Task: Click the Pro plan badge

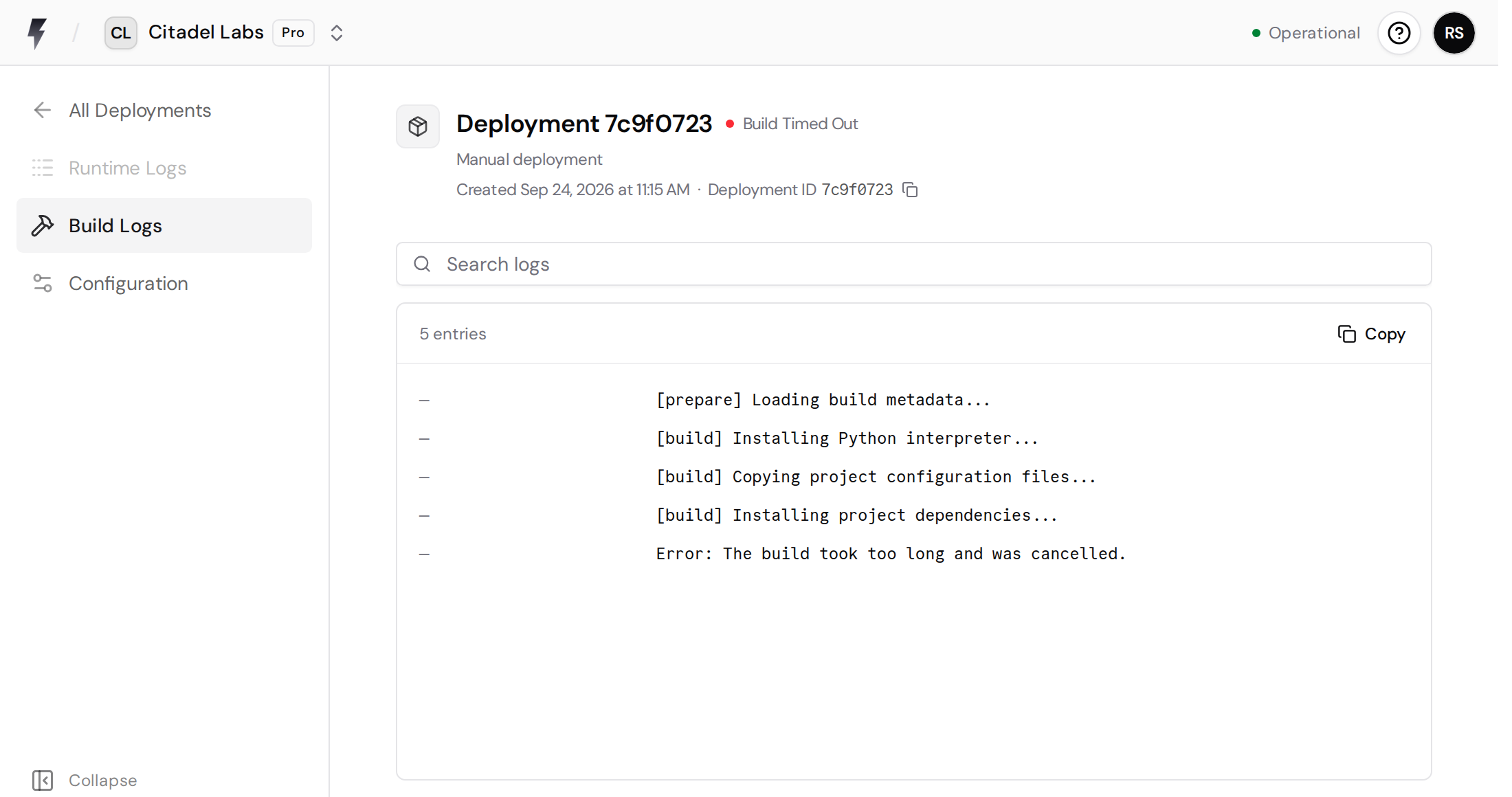Action: point(293,33)
